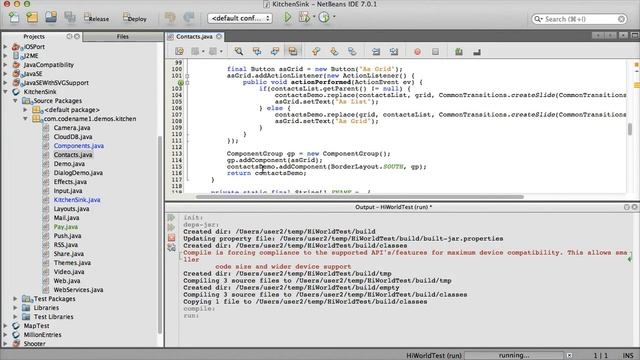The width and height of the screenshot is (640, 360).
Task: Click the Deploy toolbar button
Action: coord(135,18)
